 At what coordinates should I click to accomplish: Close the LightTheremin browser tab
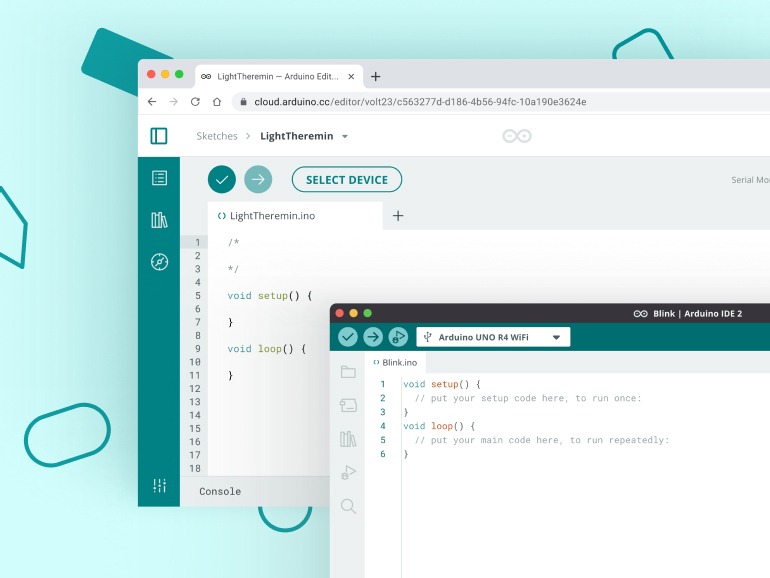(x=351, y=77)
